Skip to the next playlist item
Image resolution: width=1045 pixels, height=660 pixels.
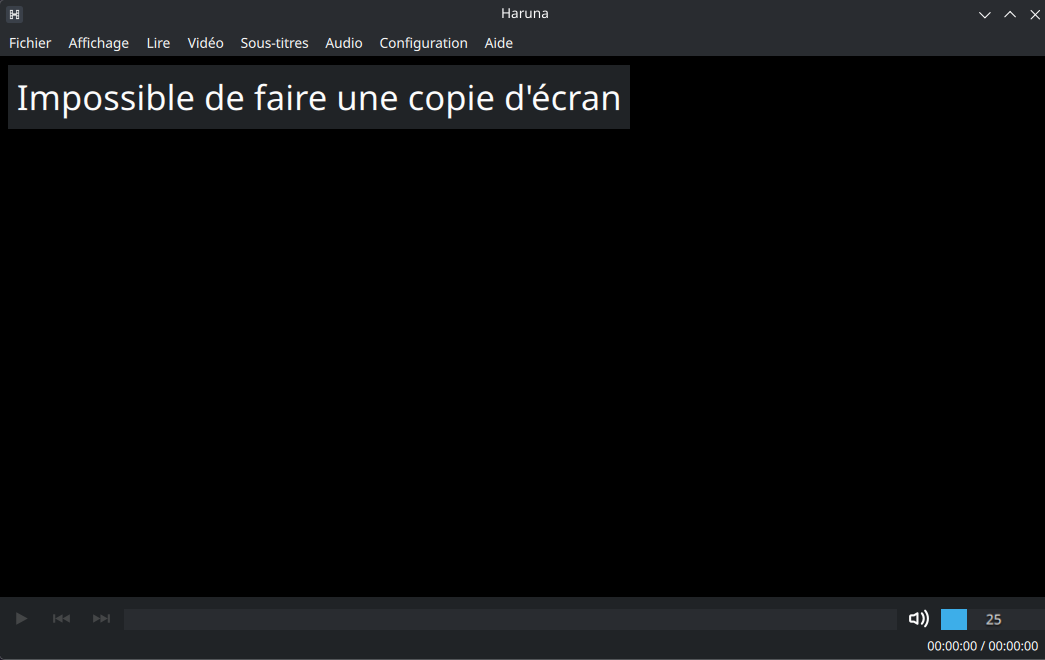click(101, 619)
